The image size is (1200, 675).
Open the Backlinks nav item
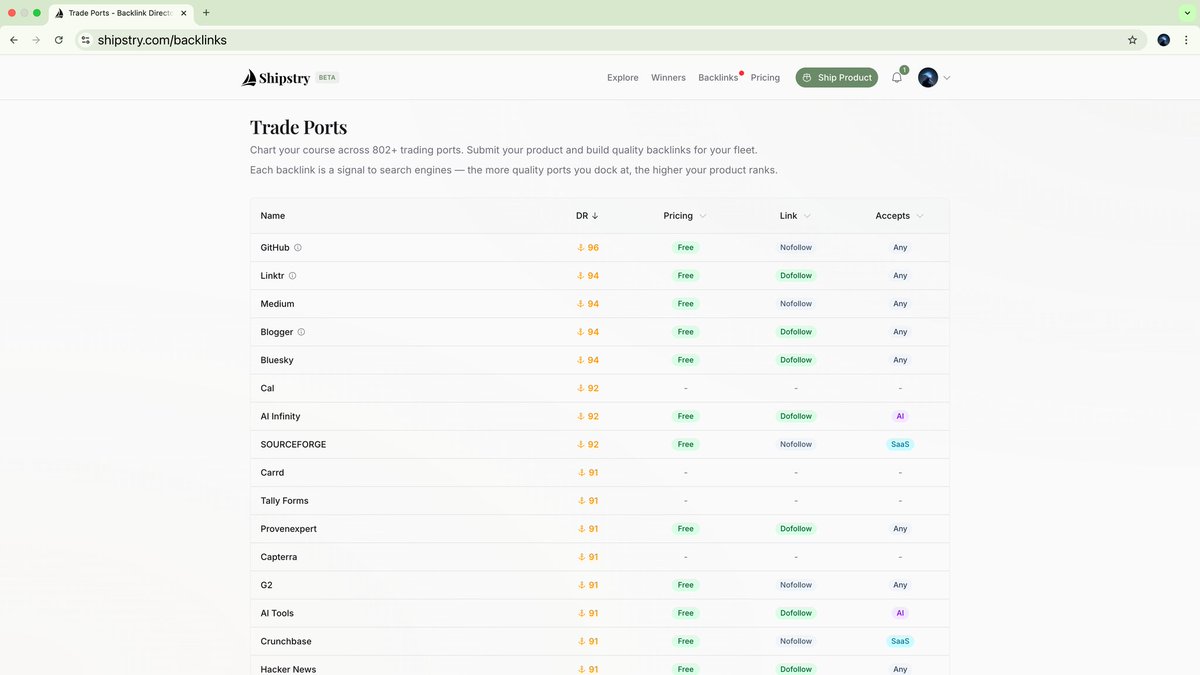click(x=718, y=77)
